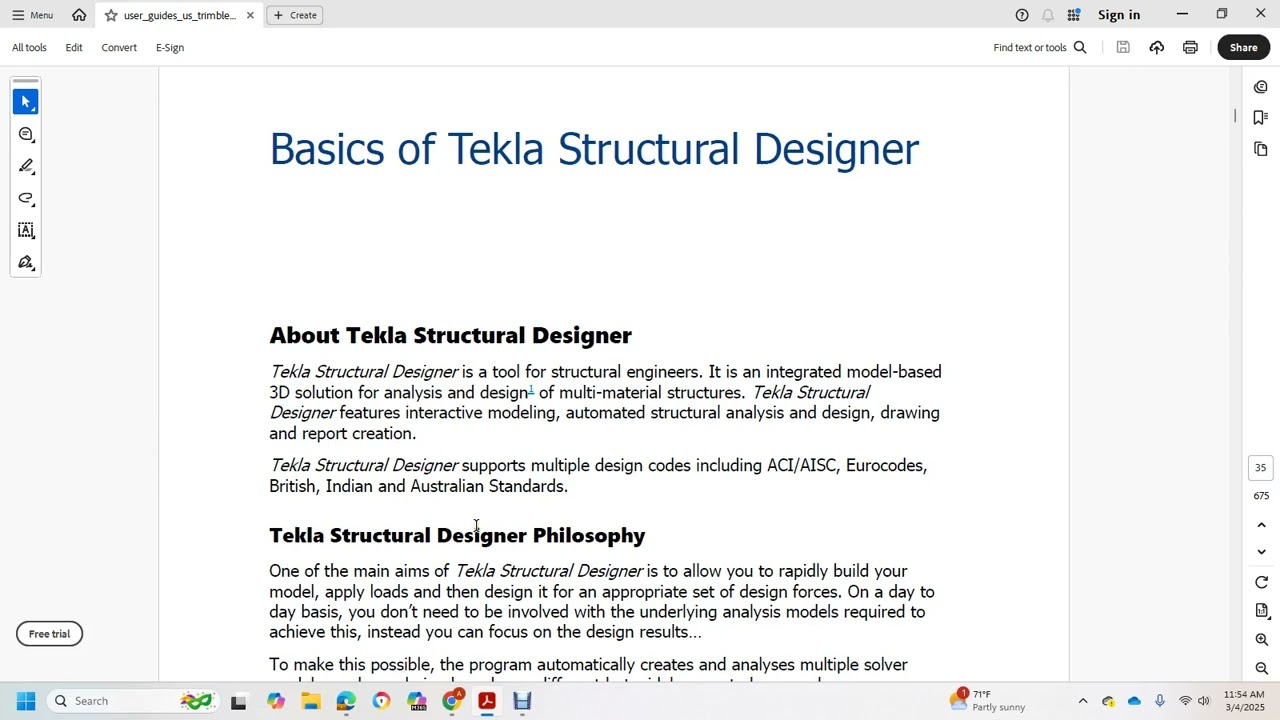The image size is (1280, 720).
Task: Open Task View on the taskbar
Action: 238,701
